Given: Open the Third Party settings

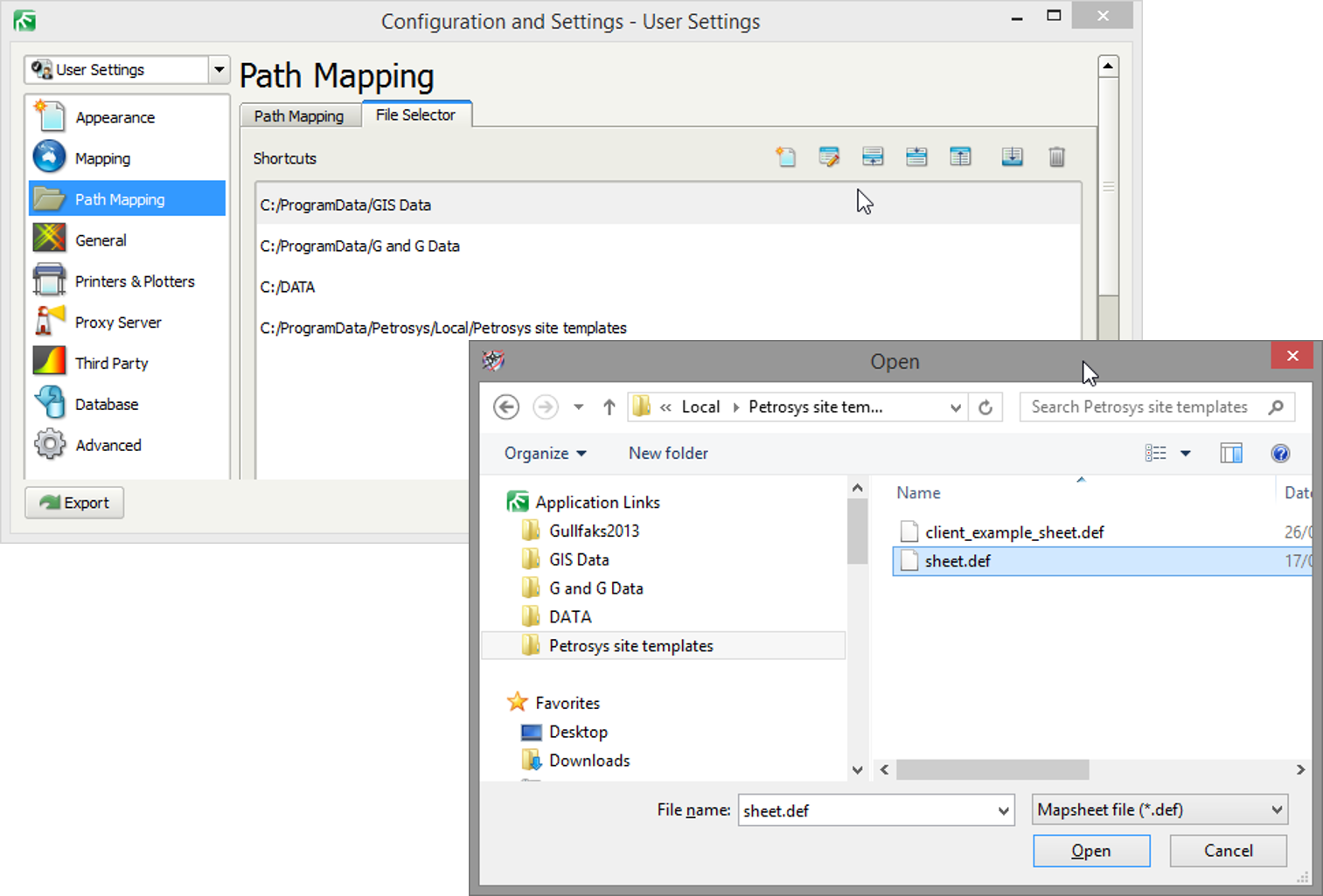Looking at the screenshot, I should [x=111, y=362].
